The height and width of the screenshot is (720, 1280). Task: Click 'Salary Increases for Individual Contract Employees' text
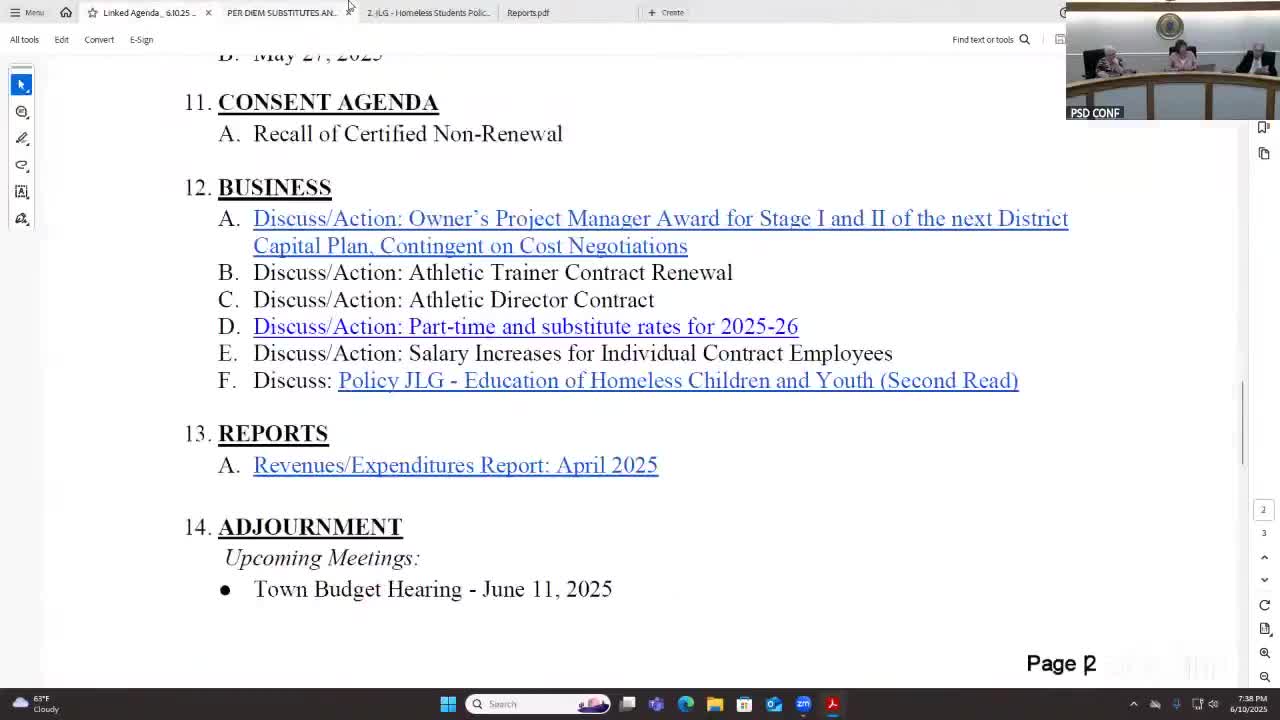point(573,354)
